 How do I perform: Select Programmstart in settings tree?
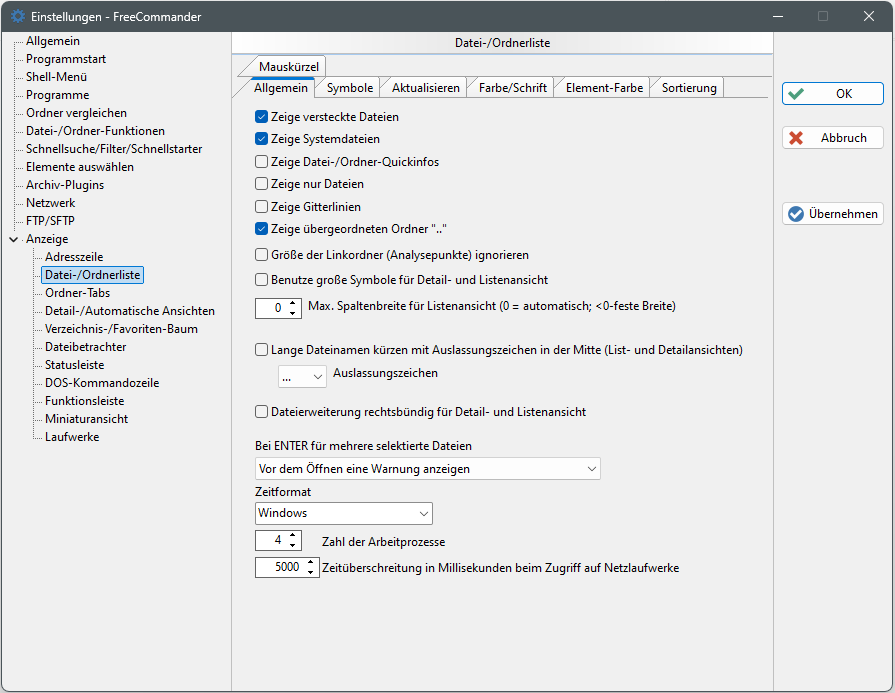(x=66, y=59)
